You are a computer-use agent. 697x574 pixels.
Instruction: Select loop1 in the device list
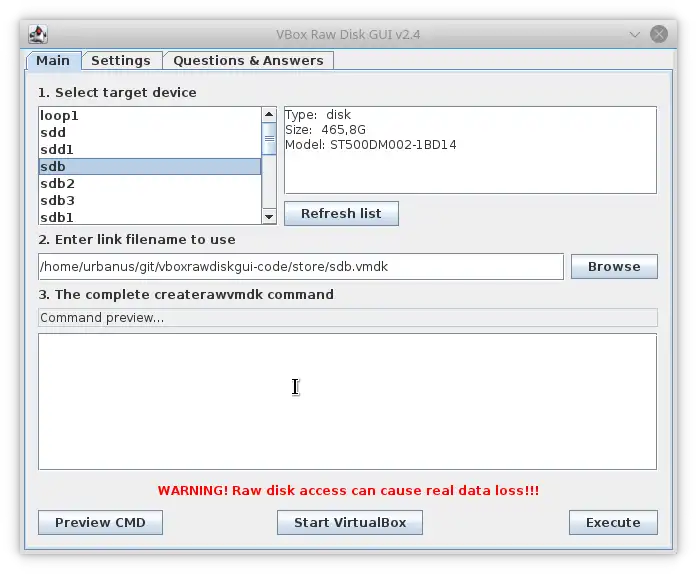click(x=150, y=116)
